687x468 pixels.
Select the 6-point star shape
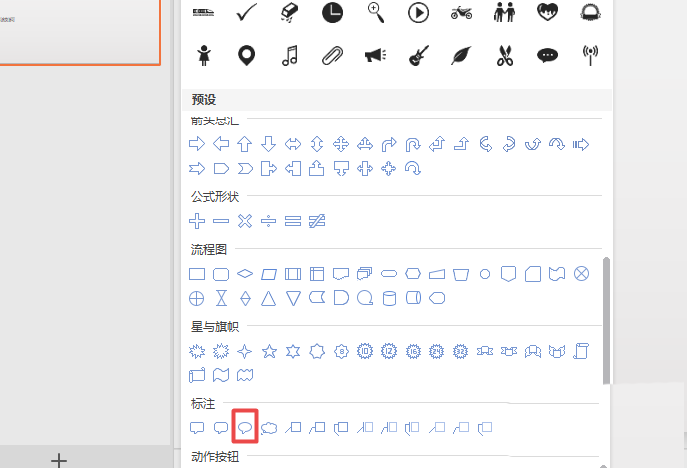(293, 351)
